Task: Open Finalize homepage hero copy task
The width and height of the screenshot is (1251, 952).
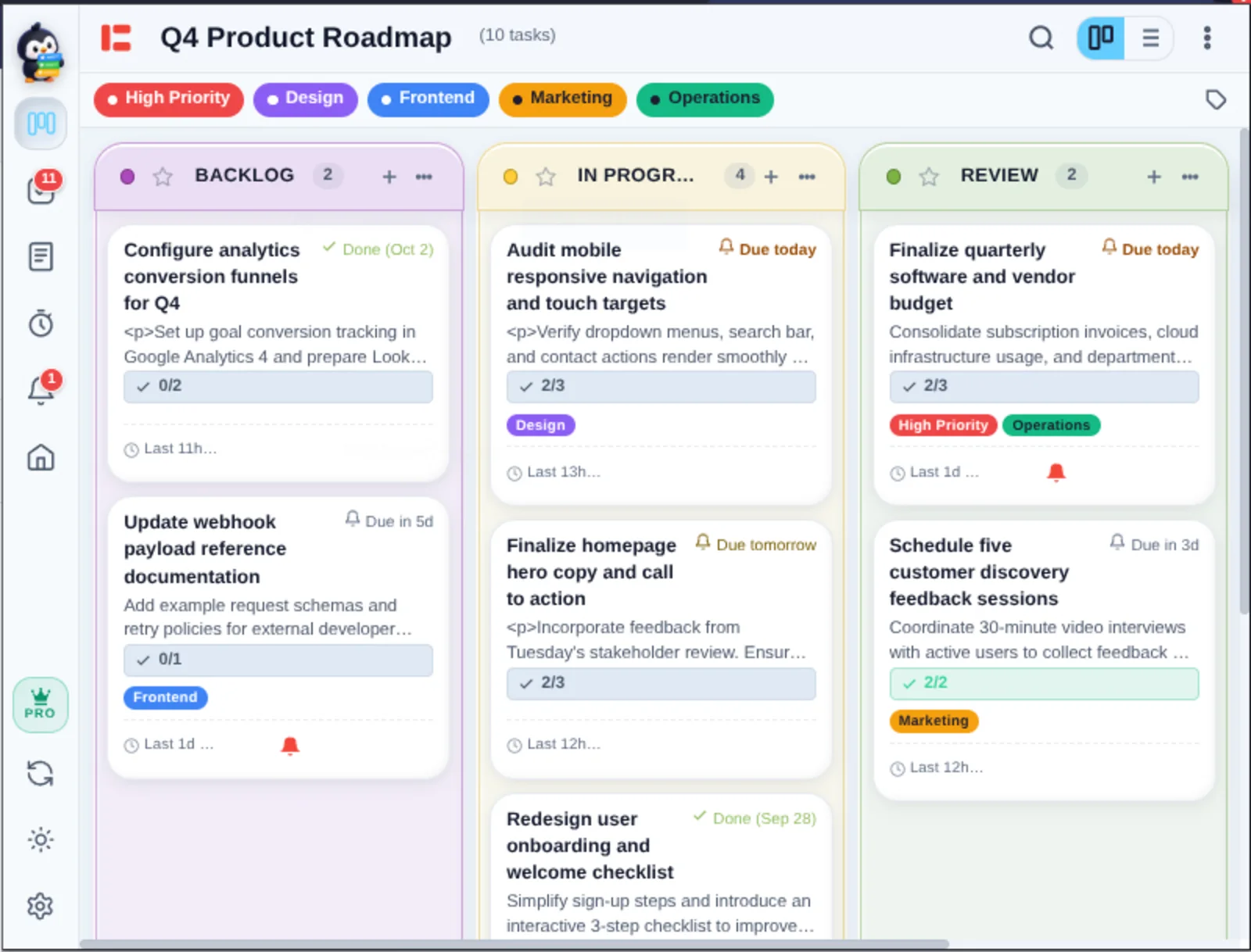Action: coord(591,572)
